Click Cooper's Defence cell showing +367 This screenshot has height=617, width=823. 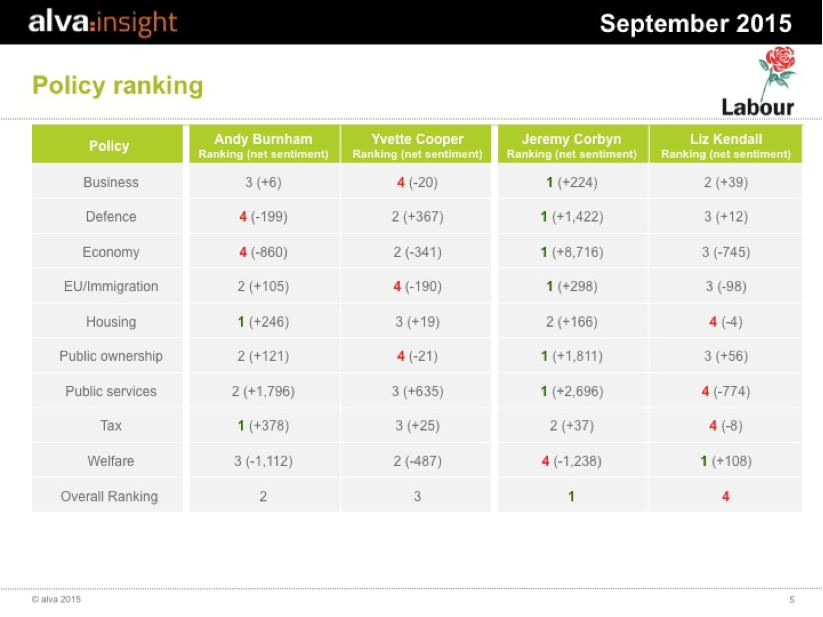click(417, 217)
